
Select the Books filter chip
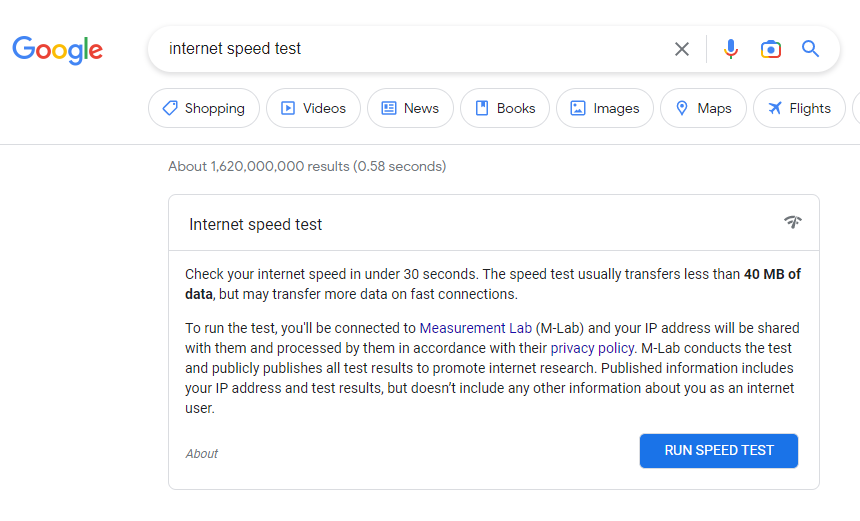coord(505,109)
